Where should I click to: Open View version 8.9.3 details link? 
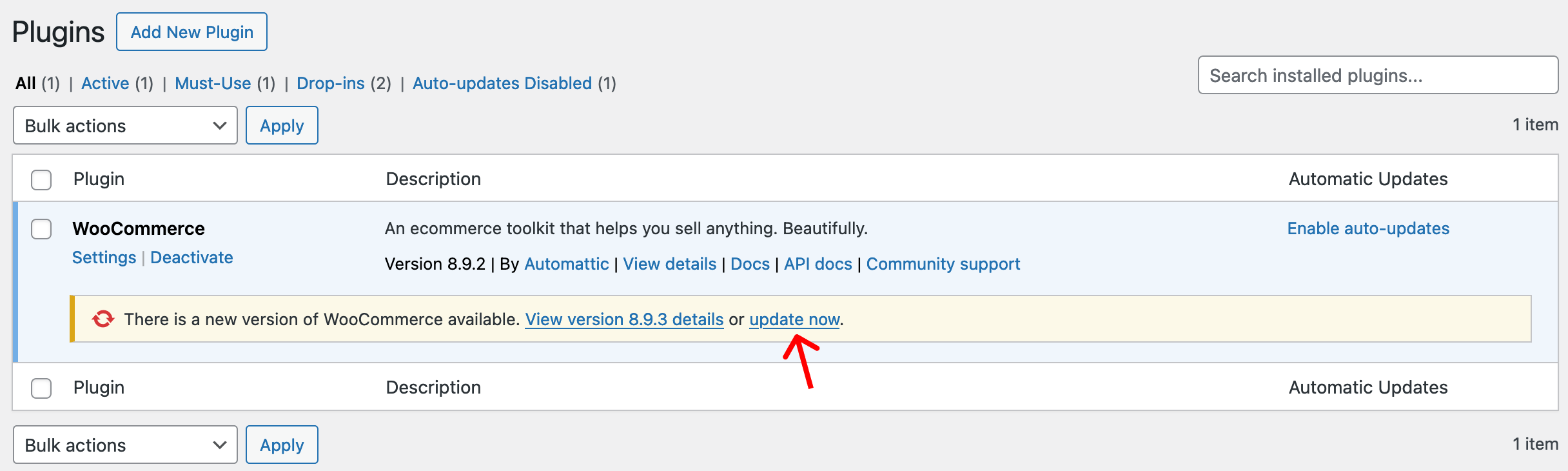(x=624, y=319)
